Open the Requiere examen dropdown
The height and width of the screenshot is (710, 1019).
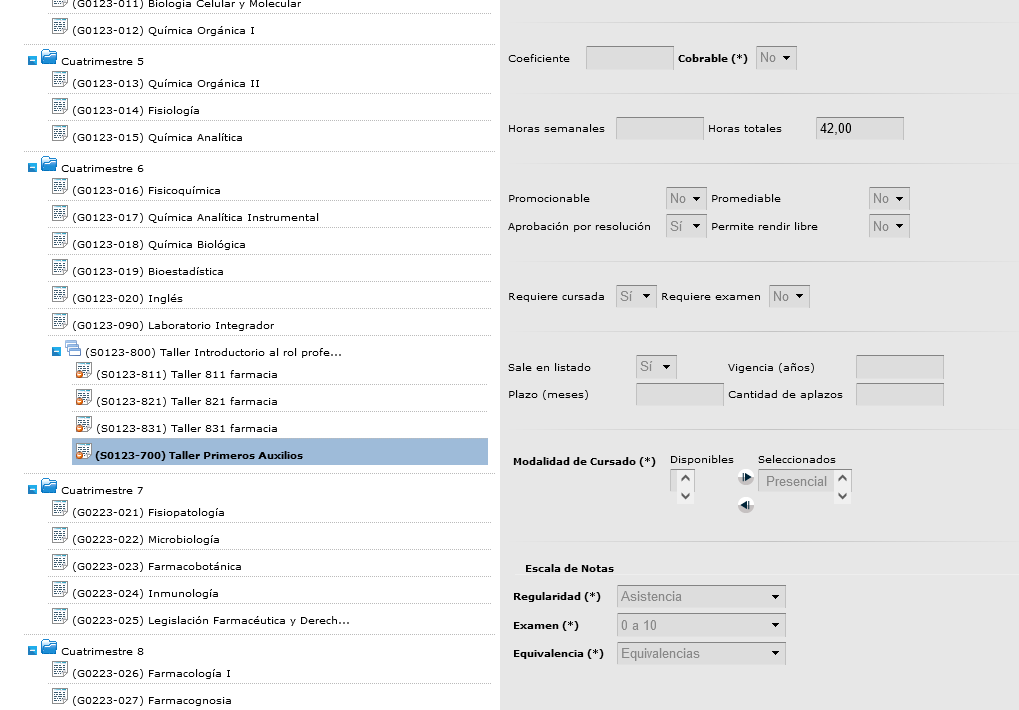[790, 296]
